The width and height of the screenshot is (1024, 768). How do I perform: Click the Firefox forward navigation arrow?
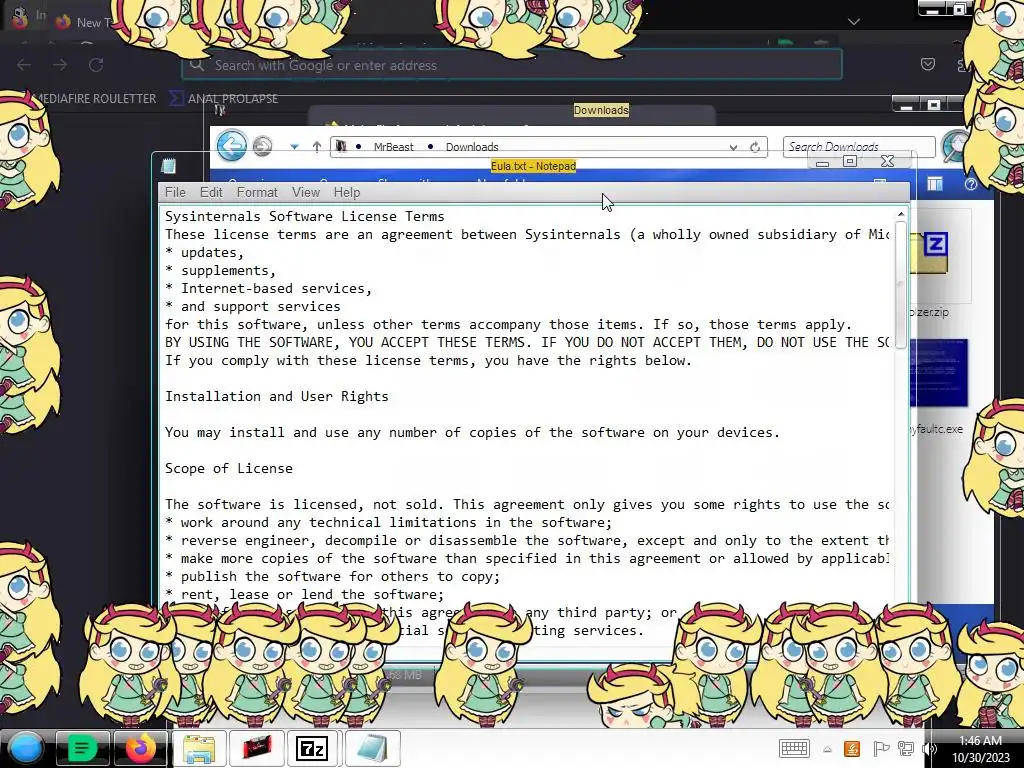tap(60, 65)
